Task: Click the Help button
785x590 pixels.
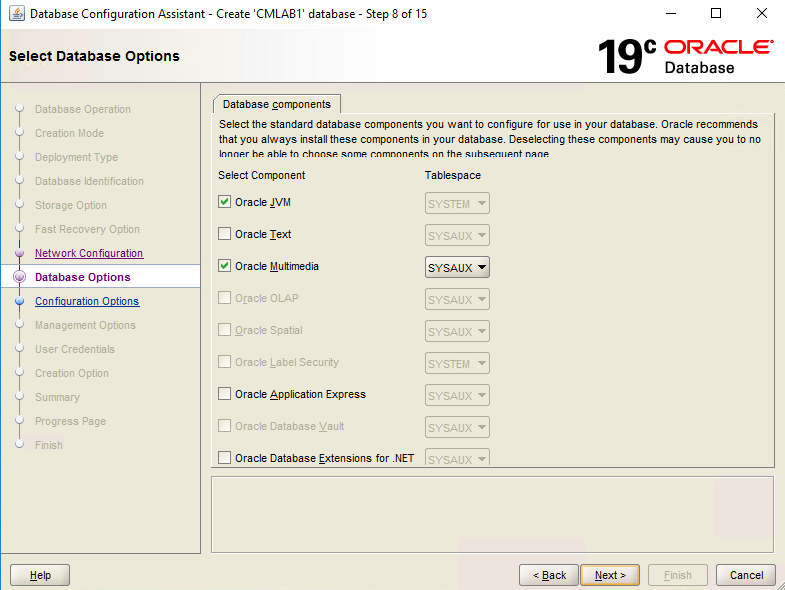Action: pos(40,575)
